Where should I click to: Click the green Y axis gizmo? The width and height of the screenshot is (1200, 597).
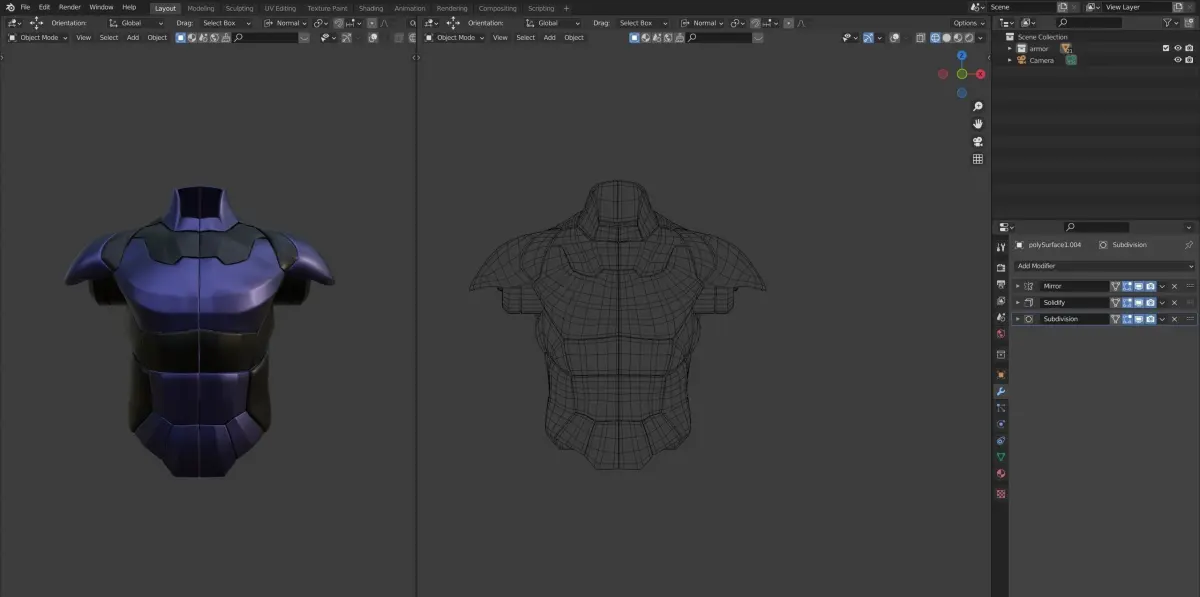[x=962, y=74]
